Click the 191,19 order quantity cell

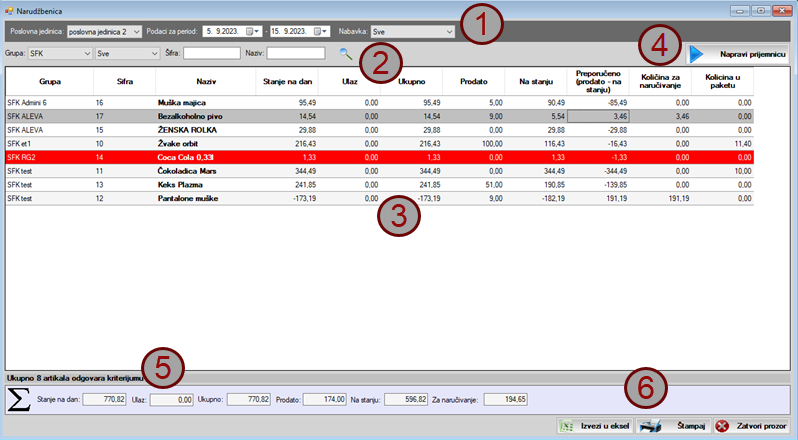tap(660, 199)
